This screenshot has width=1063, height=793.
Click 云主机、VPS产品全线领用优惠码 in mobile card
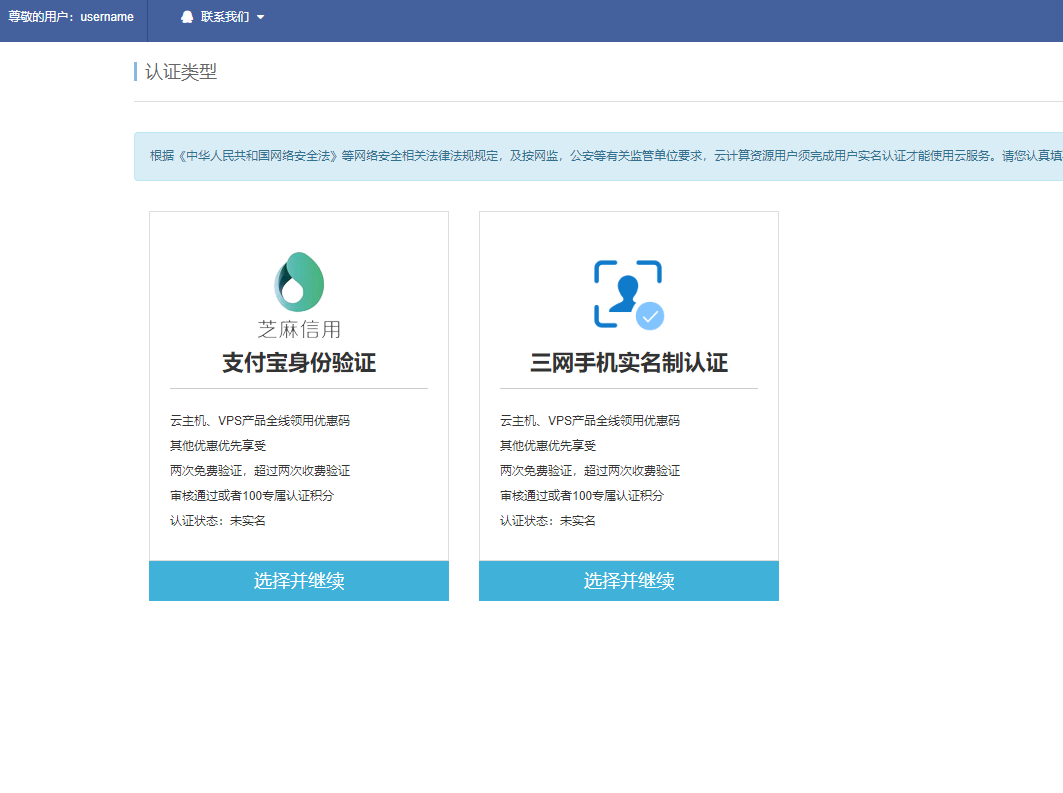[x=590, y=421]
